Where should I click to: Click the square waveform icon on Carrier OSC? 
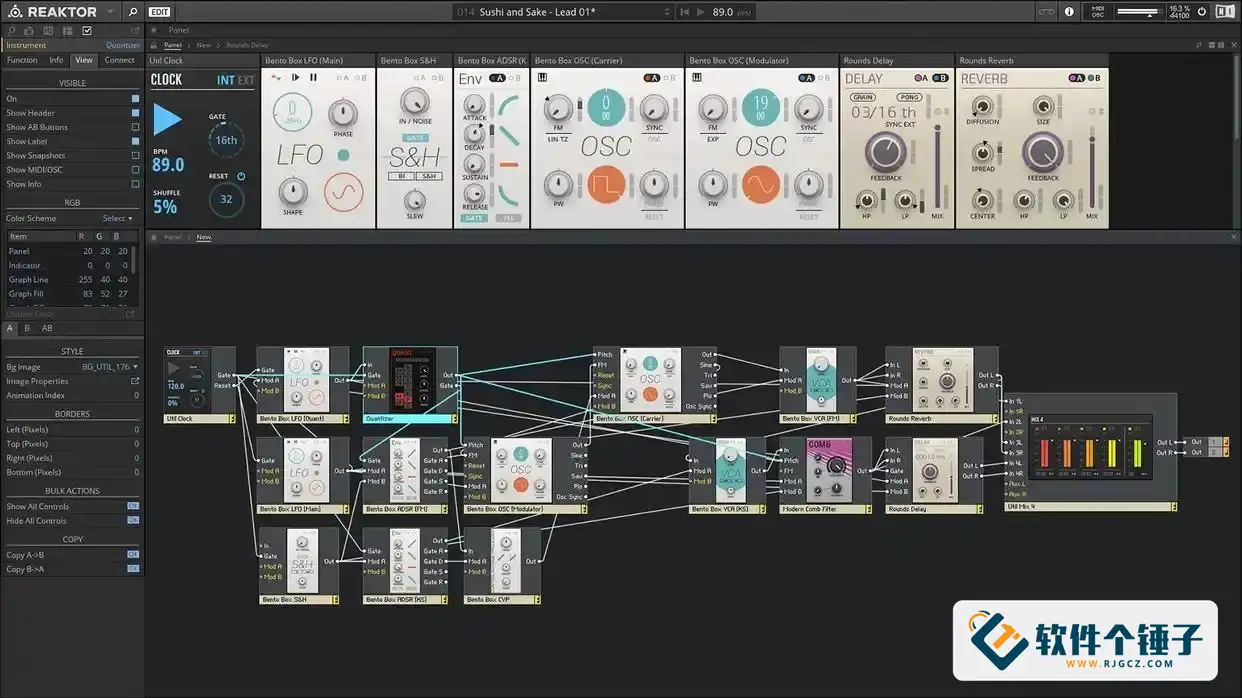pos(606,185)
